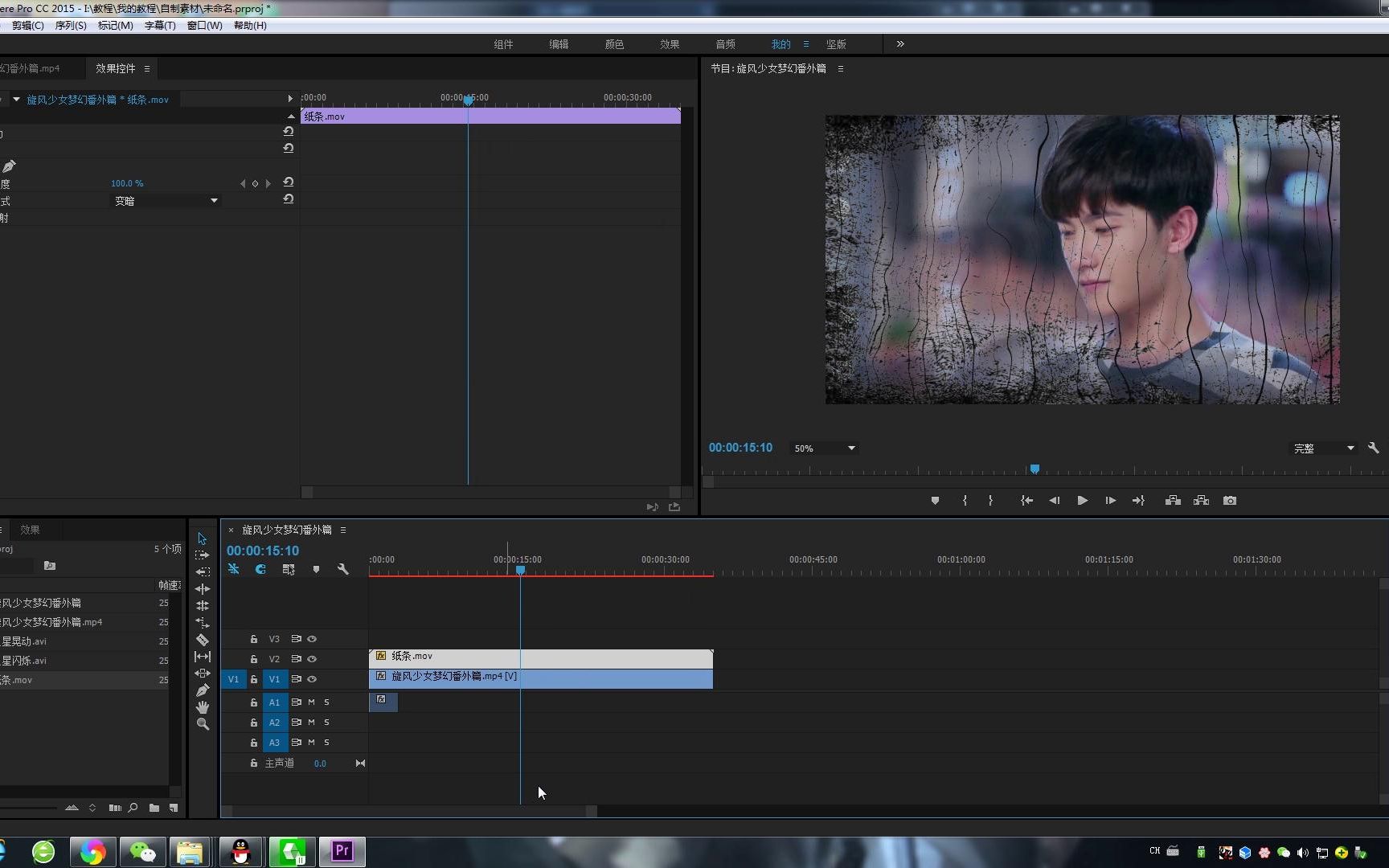Screen dimensions: 1389x868
Task: Open the 标记(M) menu
Action: coord(116,26)
